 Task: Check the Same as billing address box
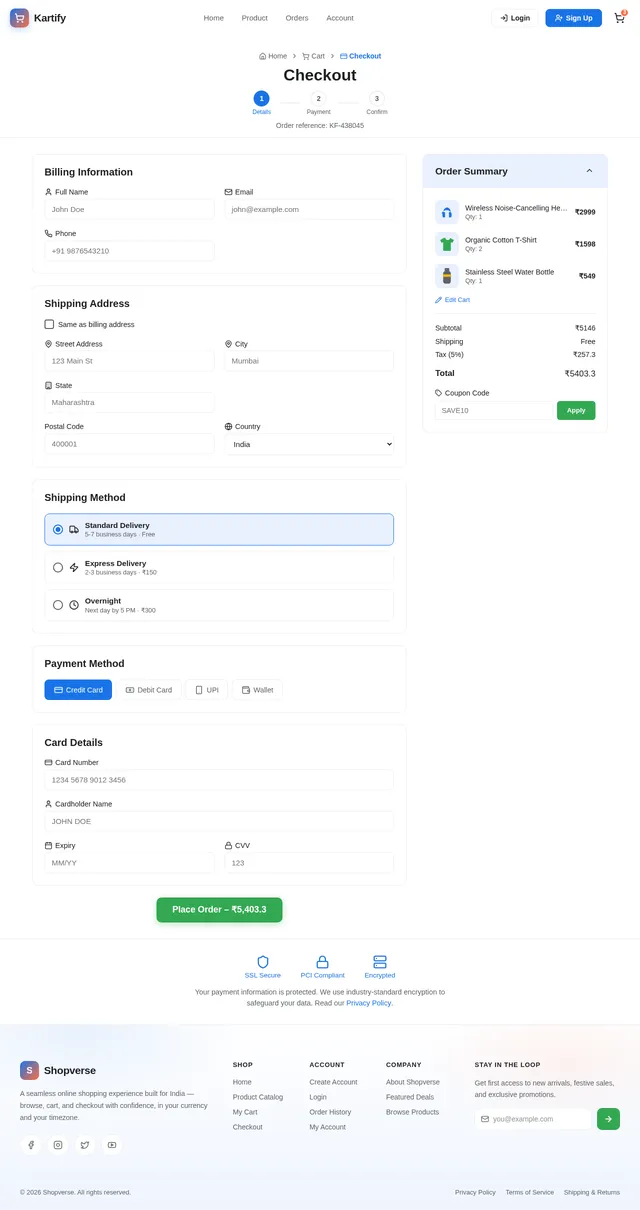[49, 324]
